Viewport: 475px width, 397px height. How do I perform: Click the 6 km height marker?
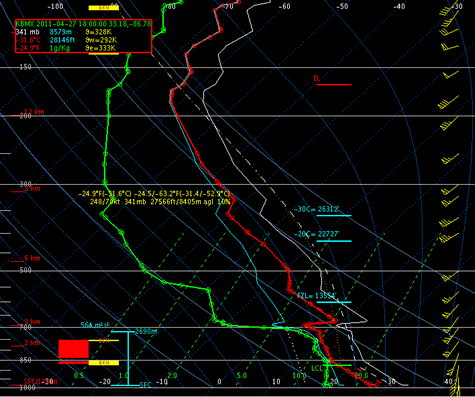click(32, 258)
